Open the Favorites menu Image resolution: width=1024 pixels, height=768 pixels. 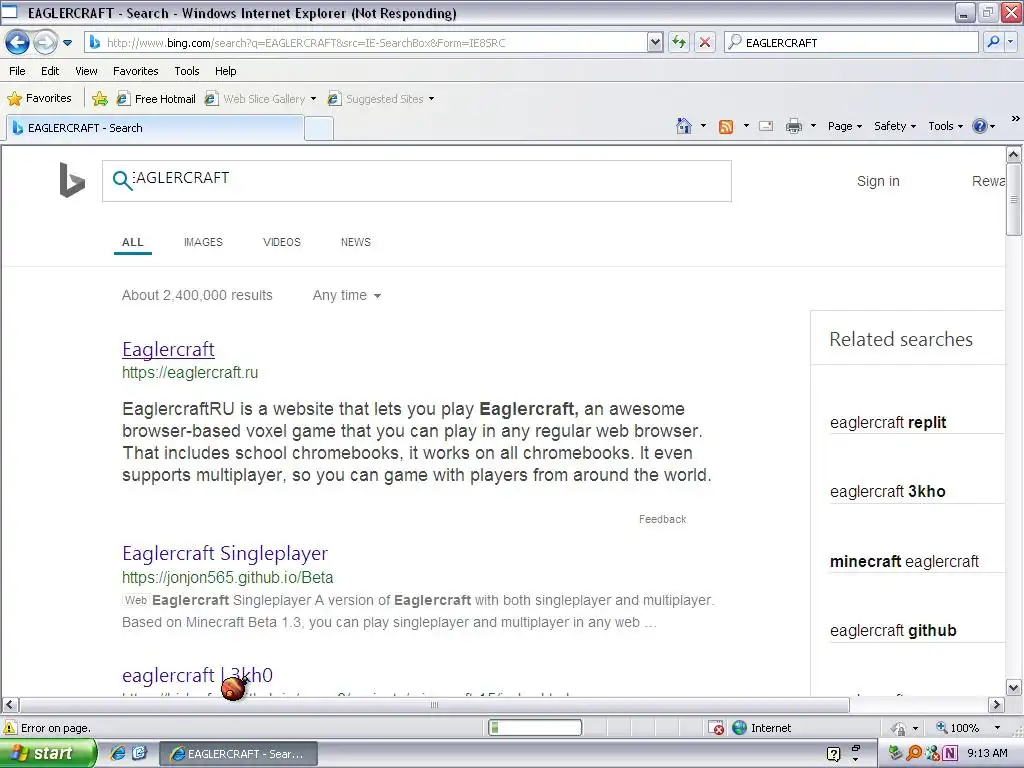(x=135, y=71)
